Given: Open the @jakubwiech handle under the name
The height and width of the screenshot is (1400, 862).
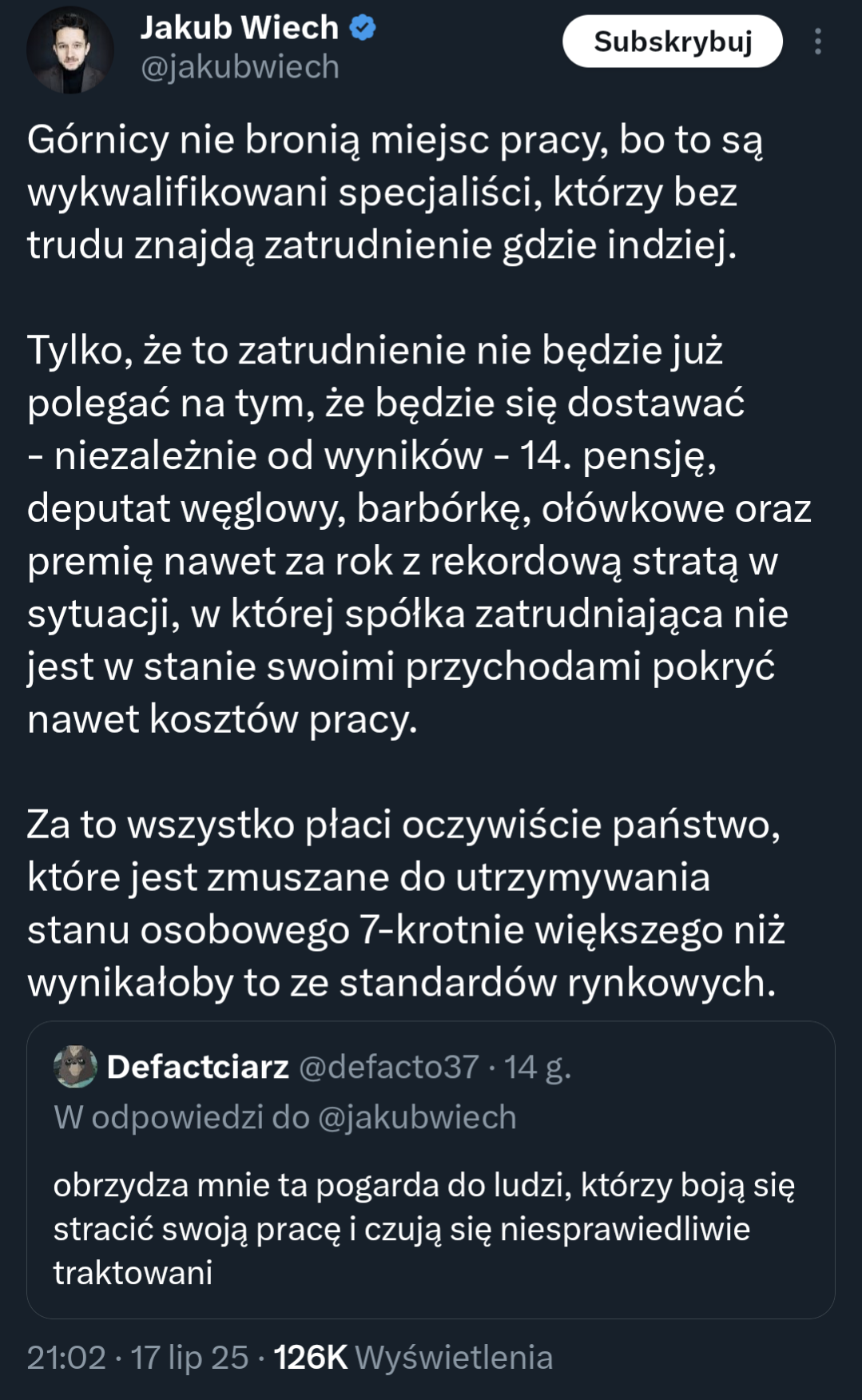Looking at the screenshot, I should tap(240, 67).
